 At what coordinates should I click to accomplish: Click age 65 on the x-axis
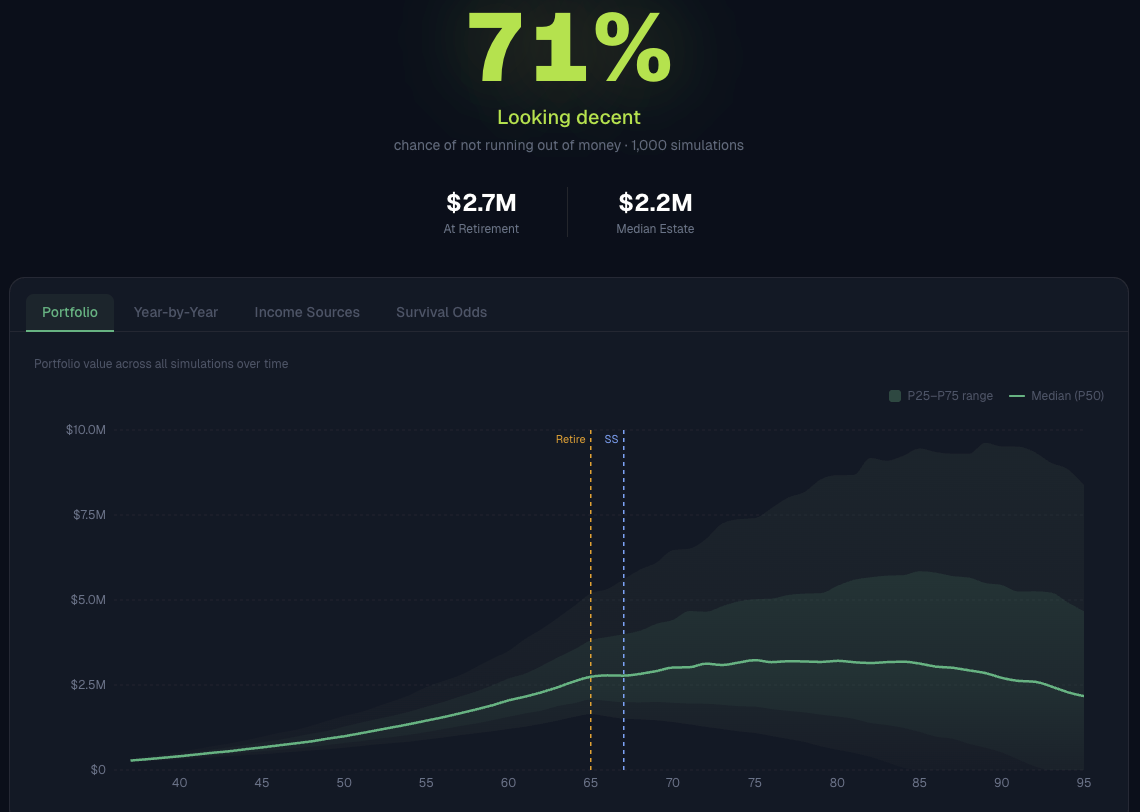(590, 783)
